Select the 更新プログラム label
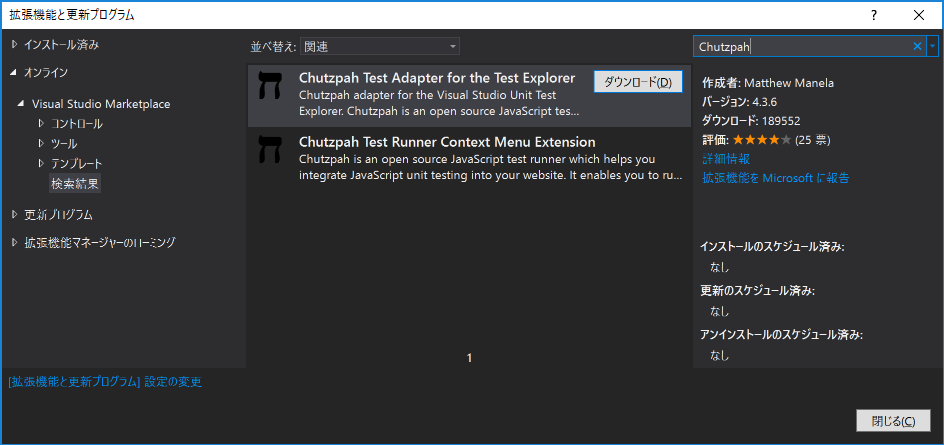 [58, 214]
